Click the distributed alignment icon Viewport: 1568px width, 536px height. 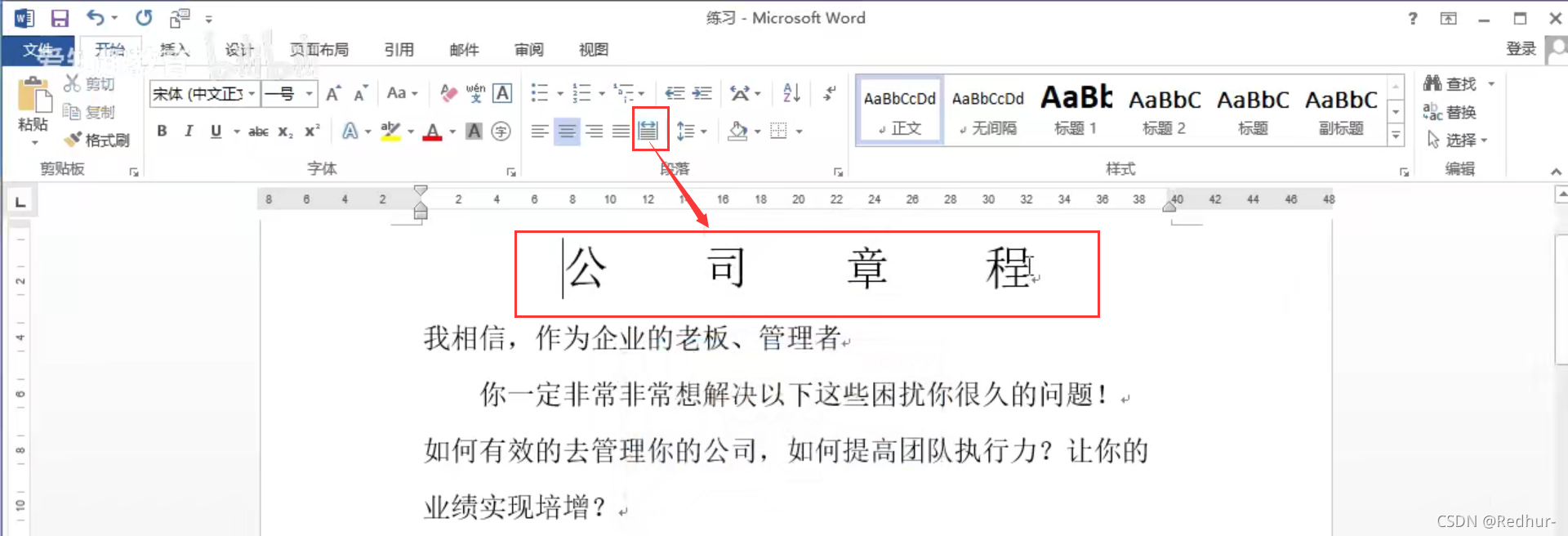click(x=648, y=131)
